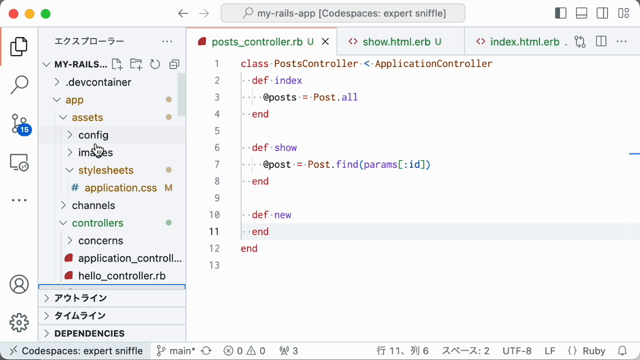The image size is (640, 360).
Task: Open Codespaces: expert sniffle remote menu
Action: 76,351
